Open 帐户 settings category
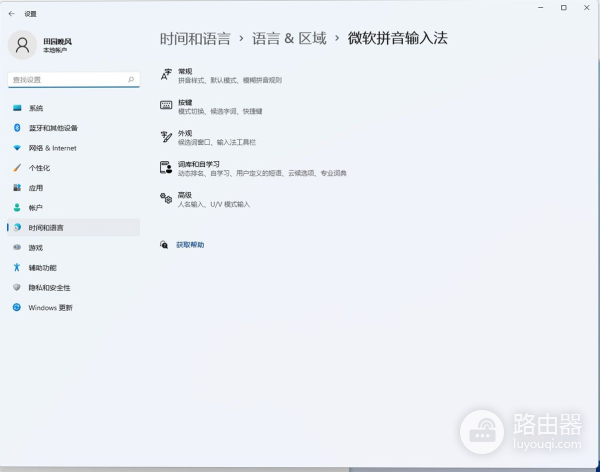This screenshot has height=472, width=600. (x=73, y=207)
